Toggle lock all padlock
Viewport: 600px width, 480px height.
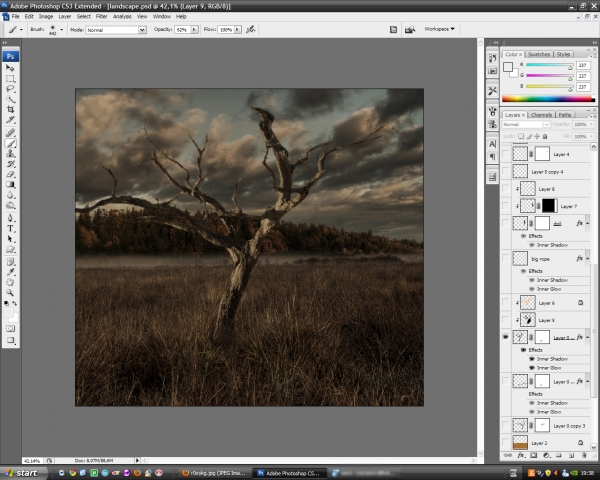click(x=545, y=136)
